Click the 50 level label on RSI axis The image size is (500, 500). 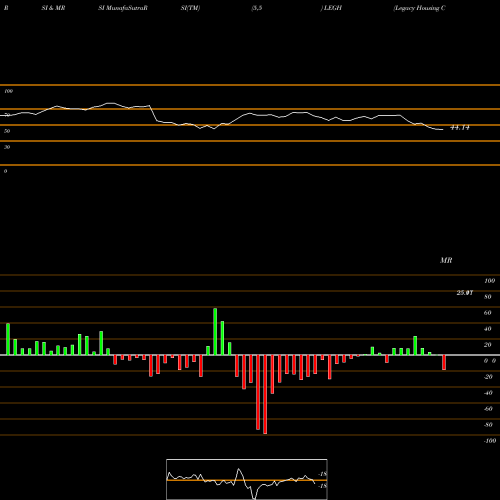pos(7,131)
